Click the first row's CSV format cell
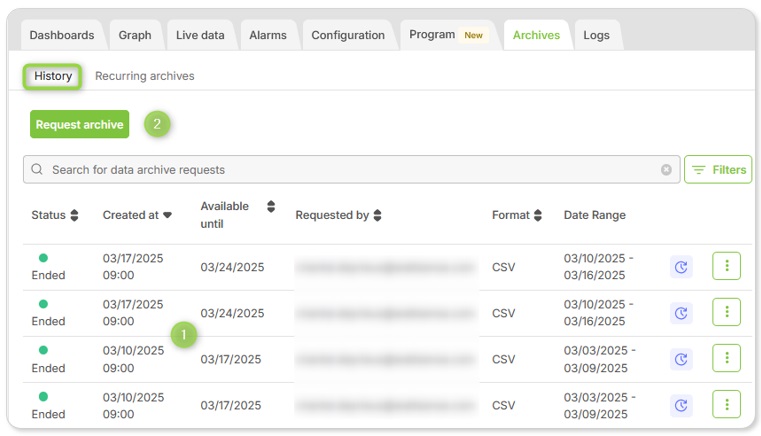 503,267
